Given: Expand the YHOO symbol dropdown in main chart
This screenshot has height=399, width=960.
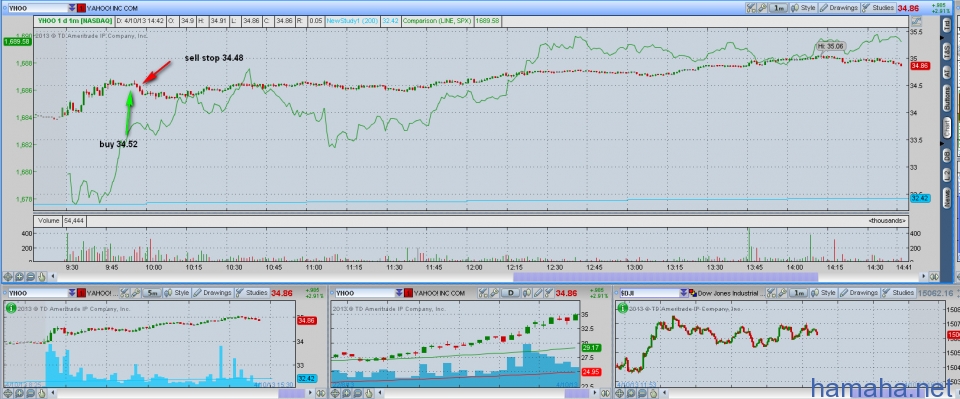Looking at the screenshot, I should 72,8.
